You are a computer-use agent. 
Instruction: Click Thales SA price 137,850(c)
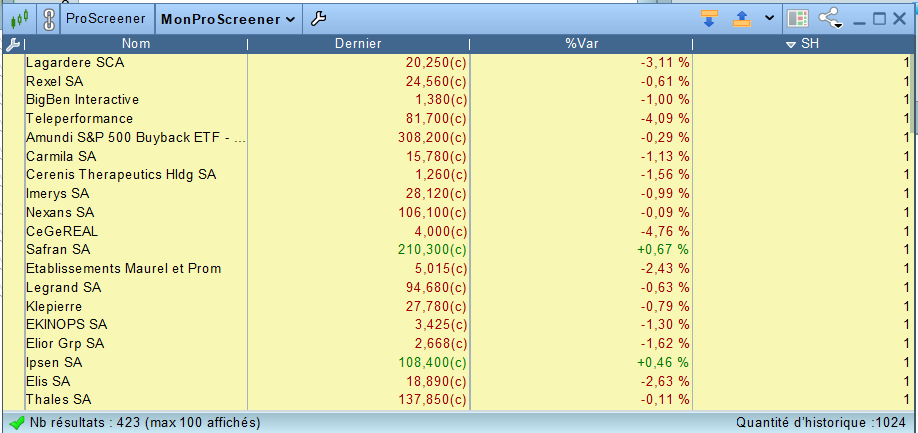pyautogui.click(x=431, y=400)
